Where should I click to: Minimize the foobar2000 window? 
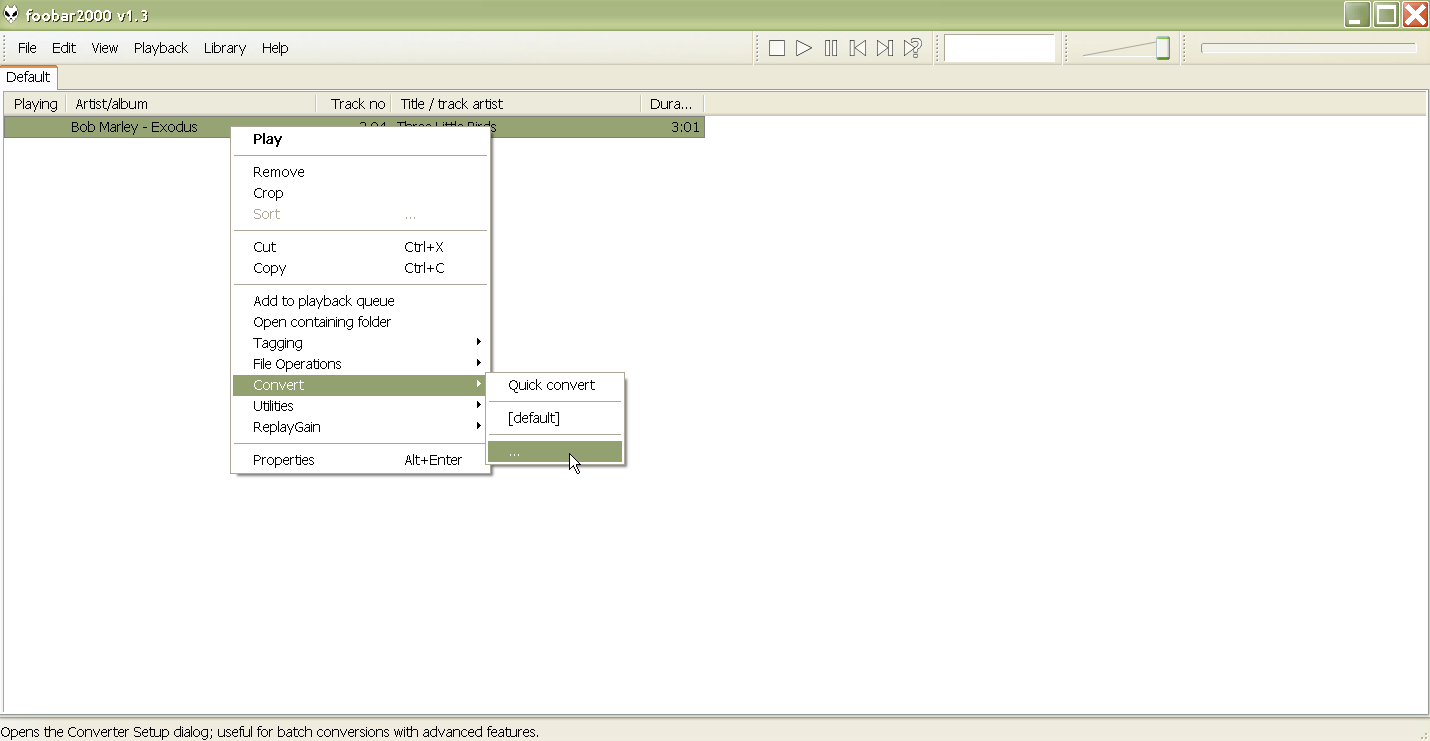[x=1357, y=14]
